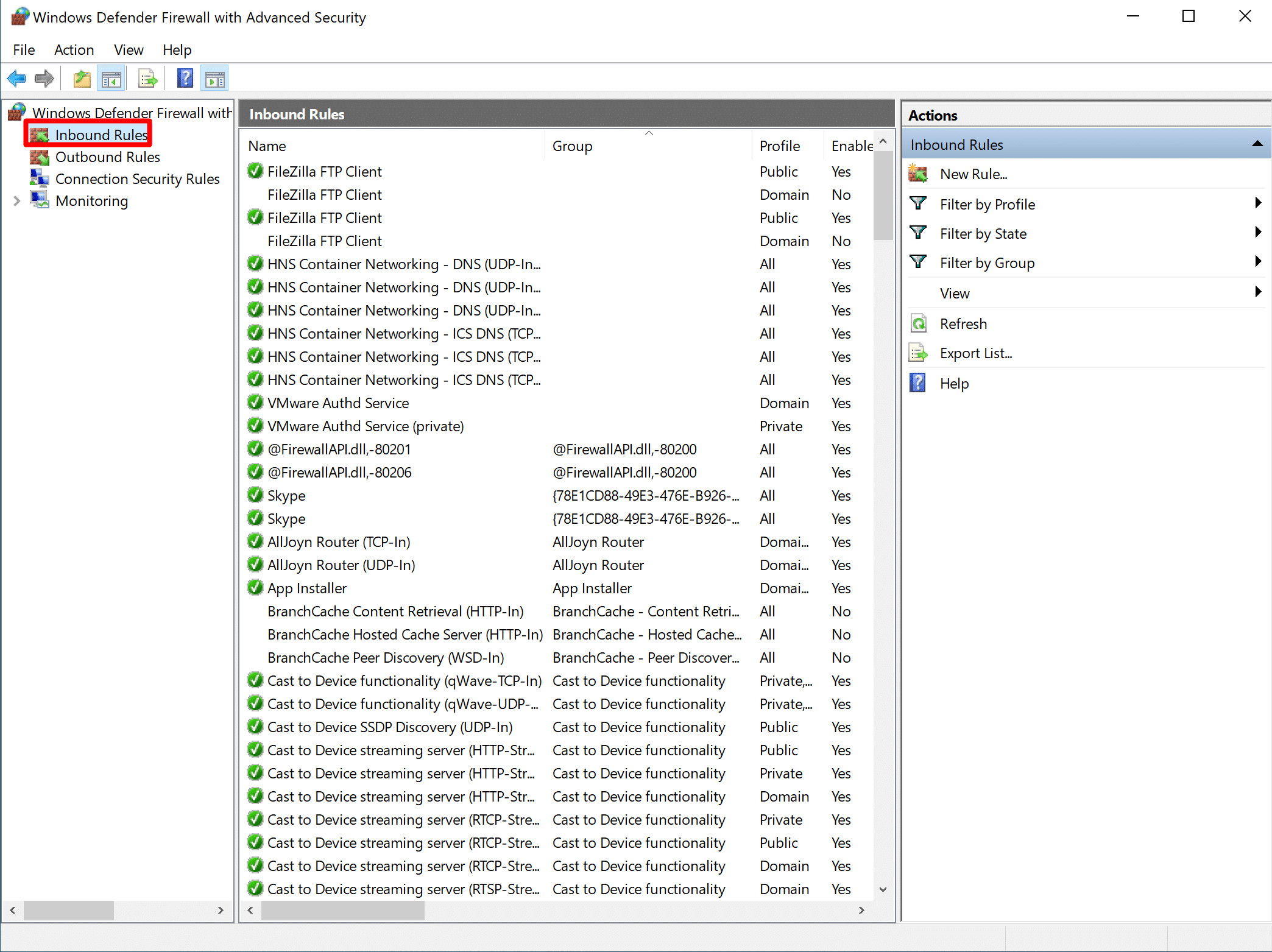The height and width of the screenshot is (952, 1272).
Task: Click the Back arrow toolbar icon
Action: tap(16, 79)
